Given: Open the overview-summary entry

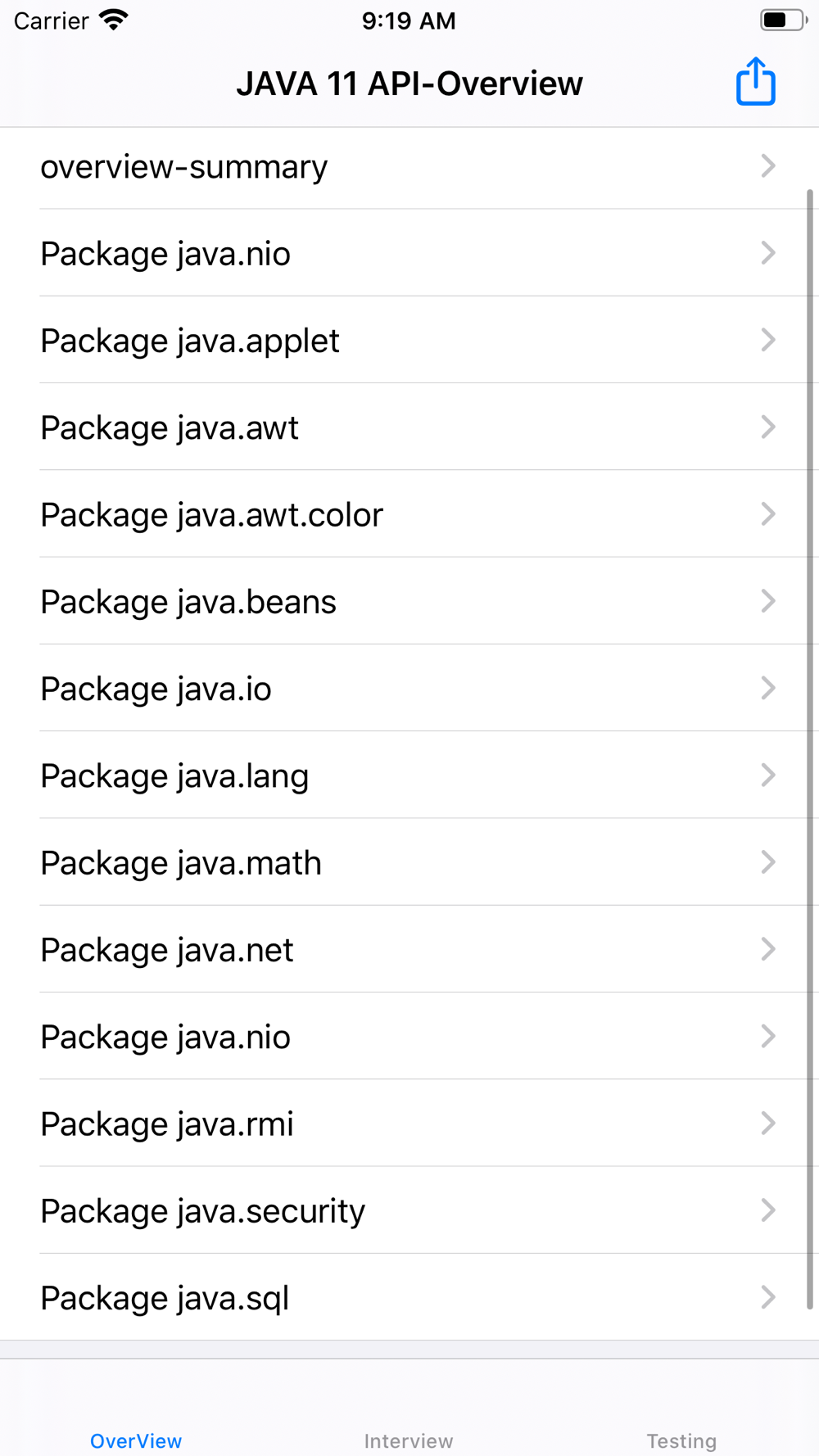Looking at the screenshot, I should pos(409,167).
